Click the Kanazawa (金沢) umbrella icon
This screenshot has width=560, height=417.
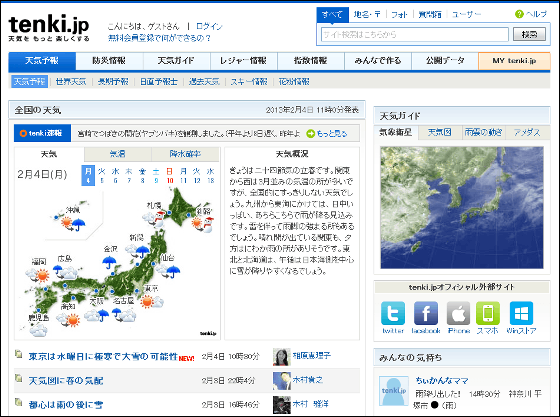tap(109, 262)
